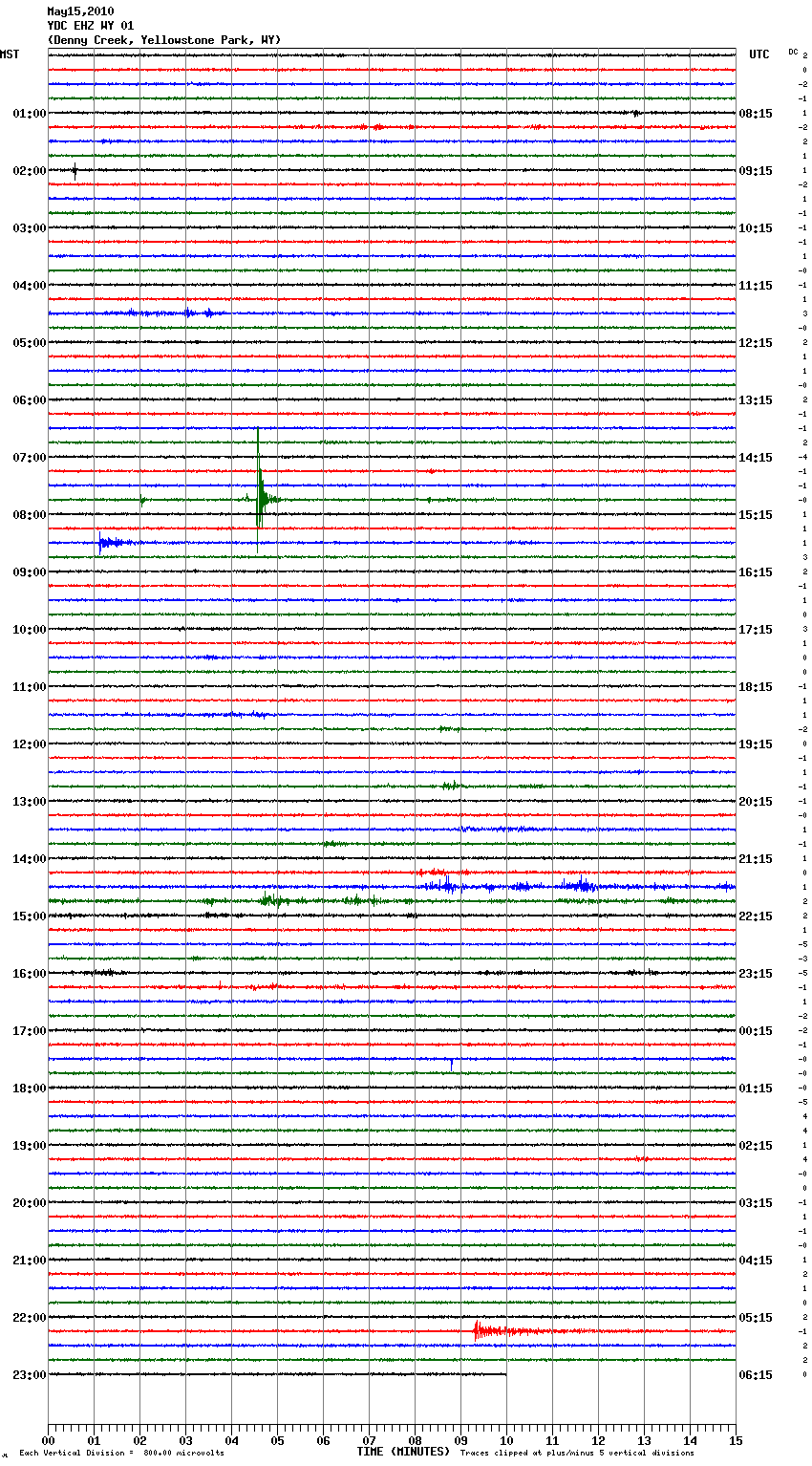The width and height of the screenshot is (812, 1466).
Task: Click minute '05' on the bottom axis
Action: coord(277,1440)
